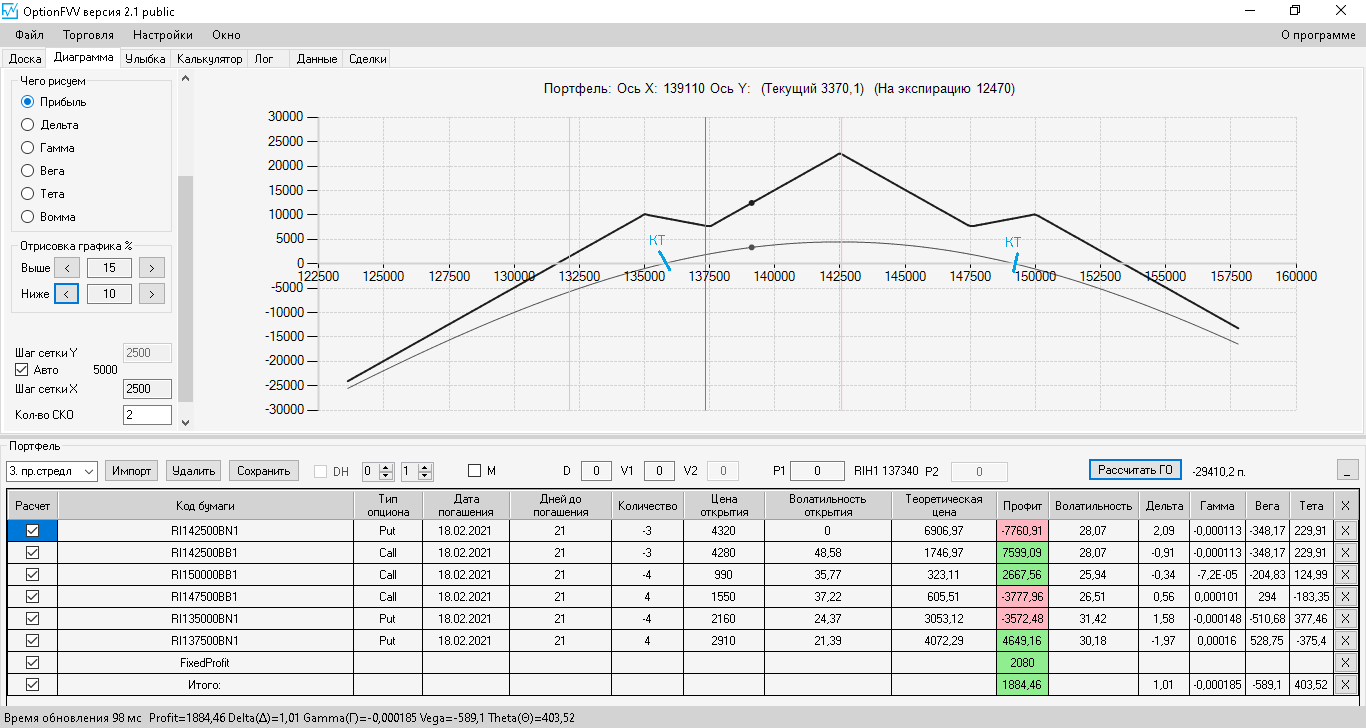
Task: Remove the RI150000BB1 Call position
Action: 1344,575
